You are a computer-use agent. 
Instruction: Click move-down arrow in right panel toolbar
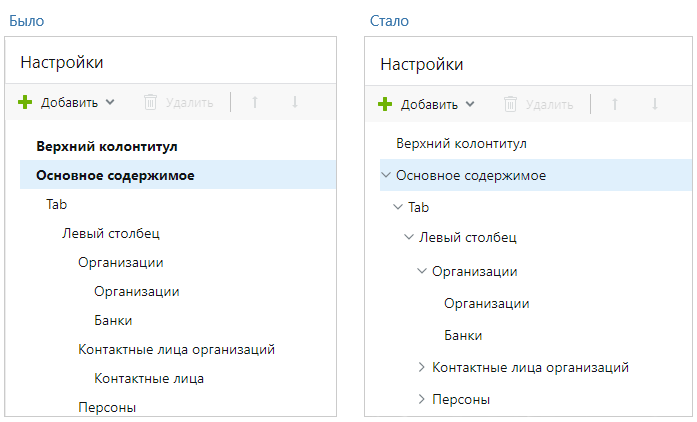pyautogui.click(x=655, y=104)
